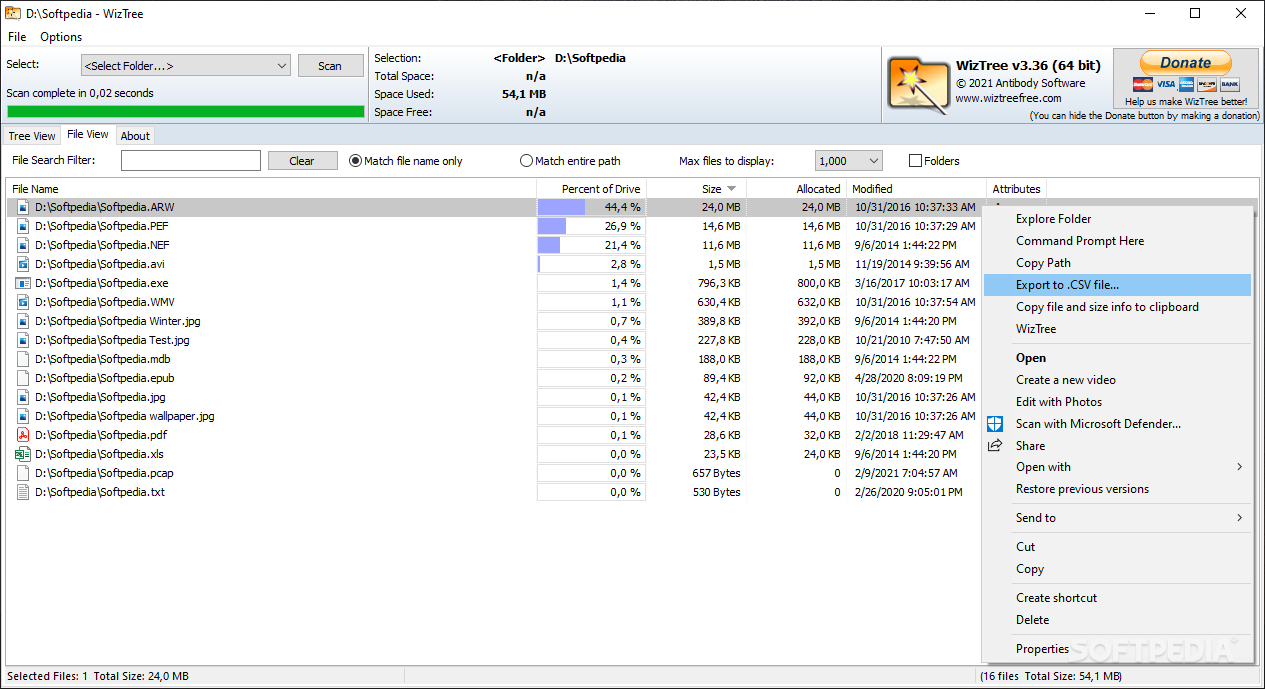Choose Cut in context menu

pos(1118,547)
